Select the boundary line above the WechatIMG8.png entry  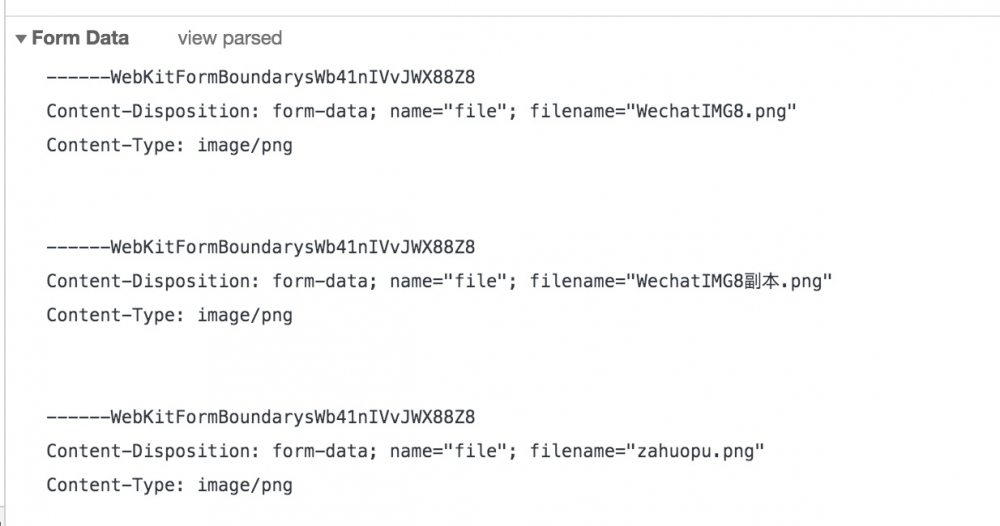tap(260, 77)
